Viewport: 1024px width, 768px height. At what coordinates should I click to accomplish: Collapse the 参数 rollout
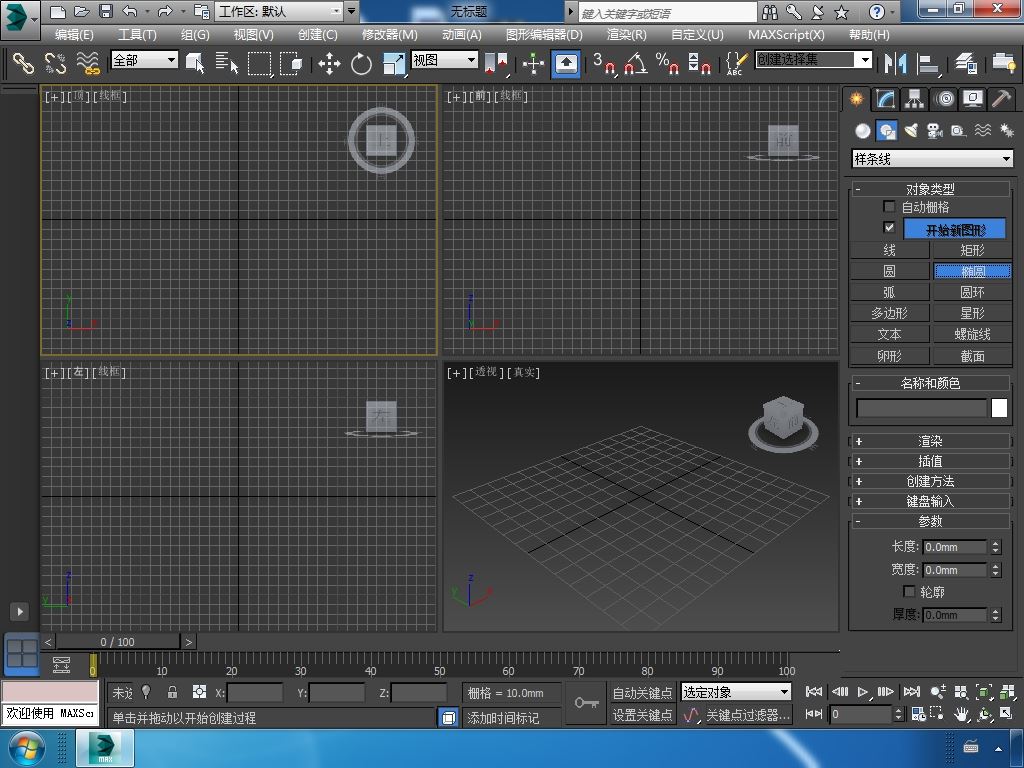[x=930, y=521]
